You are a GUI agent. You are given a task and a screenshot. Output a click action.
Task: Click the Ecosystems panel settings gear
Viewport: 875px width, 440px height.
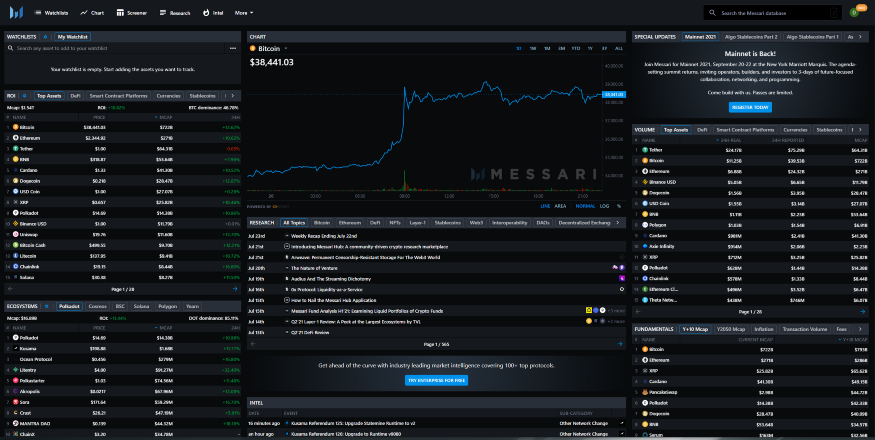(46, 307)
